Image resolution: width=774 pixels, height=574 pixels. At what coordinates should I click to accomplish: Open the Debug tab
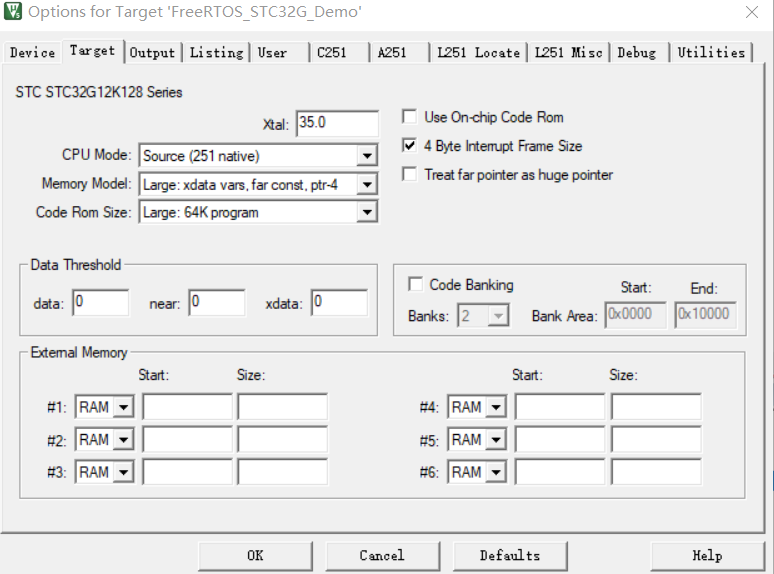pos(638,53)
